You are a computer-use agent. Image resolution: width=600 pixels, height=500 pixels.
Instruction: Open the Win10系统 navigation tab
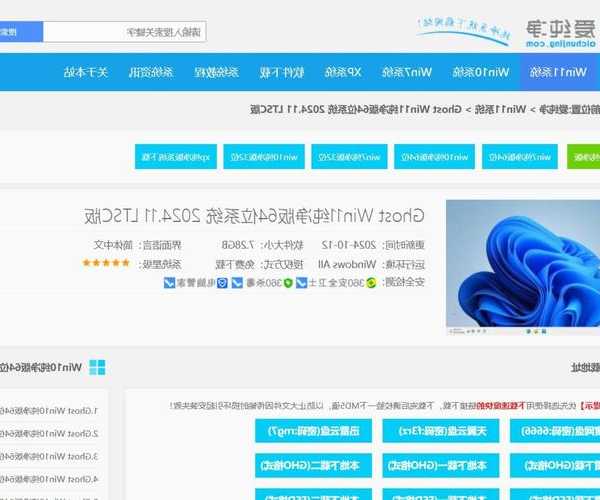480,72
